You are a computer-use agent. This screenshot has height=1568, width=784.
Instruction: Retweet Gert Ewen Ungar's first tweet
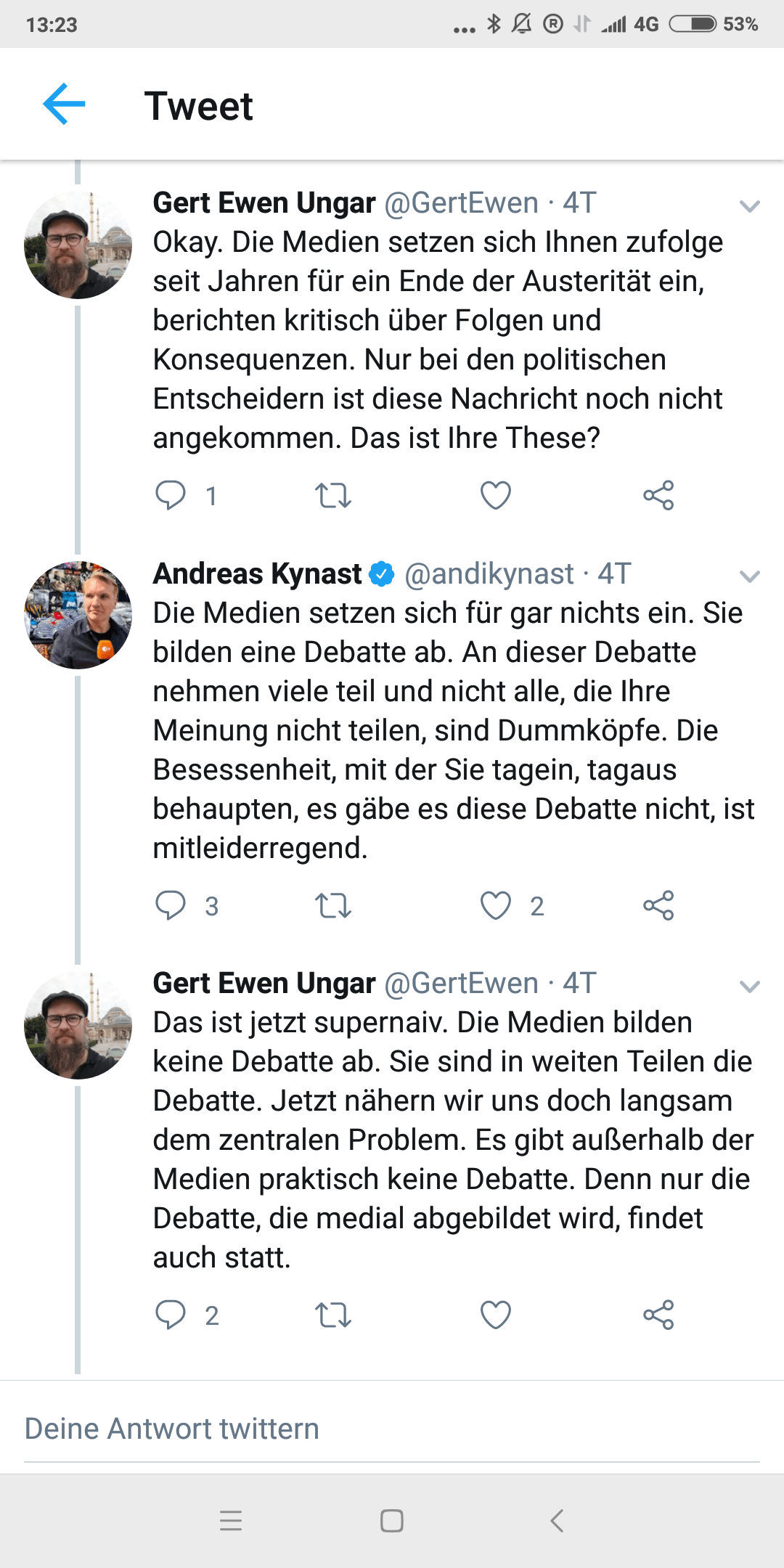tap(333, 495)
